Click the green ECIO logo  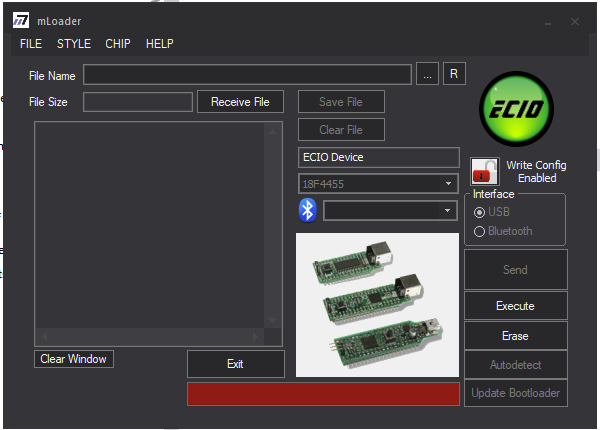516,109
